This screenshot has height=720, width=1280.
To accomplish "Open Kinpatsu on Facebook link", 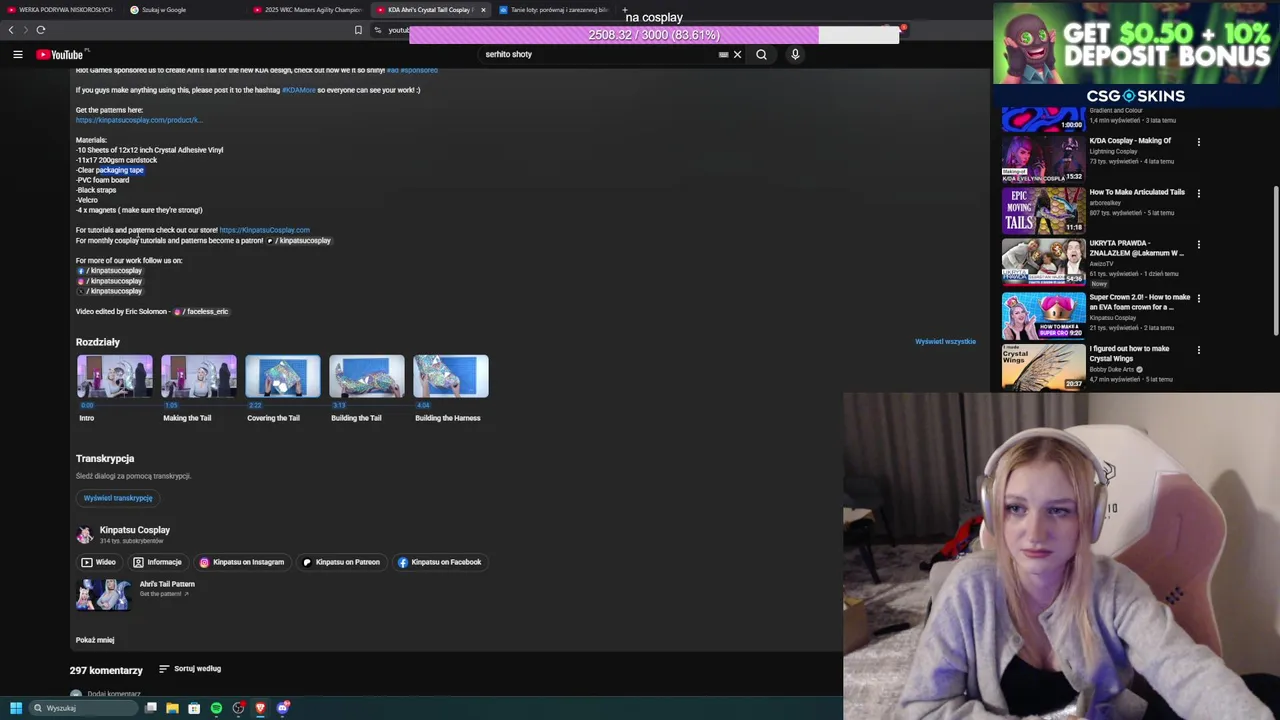I will pos(440,562).
